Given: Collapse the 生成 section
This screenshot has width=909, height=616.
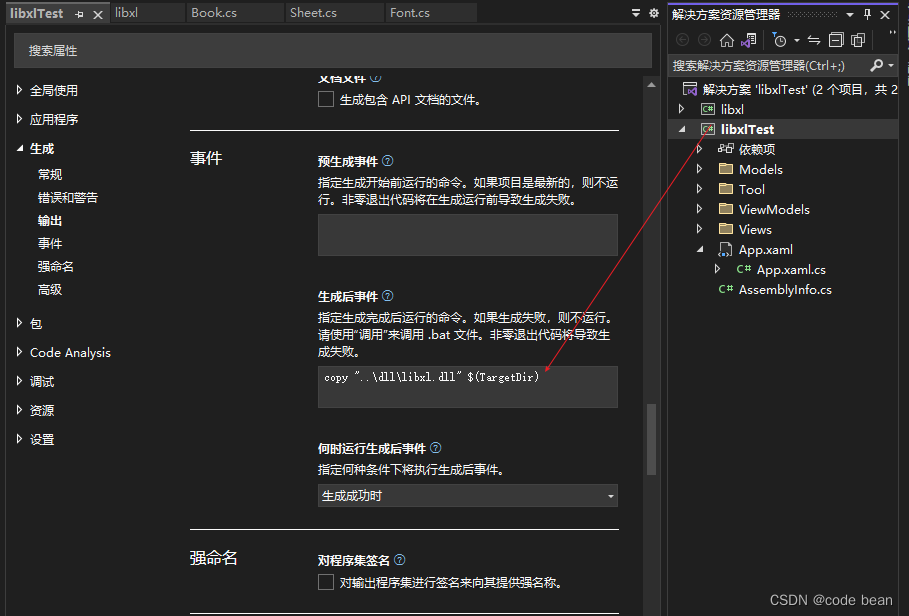Looking at the screenshot, I should 19,148.
